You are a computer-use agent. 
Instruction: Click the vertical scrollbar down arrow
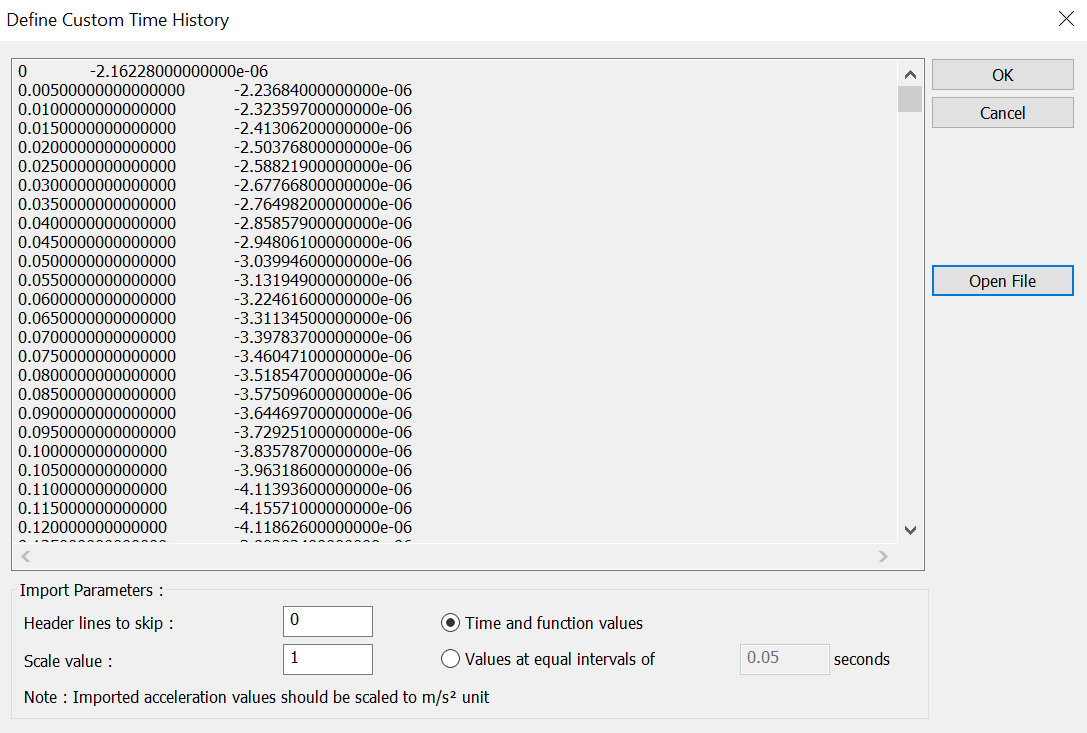(x=909, y=530)
